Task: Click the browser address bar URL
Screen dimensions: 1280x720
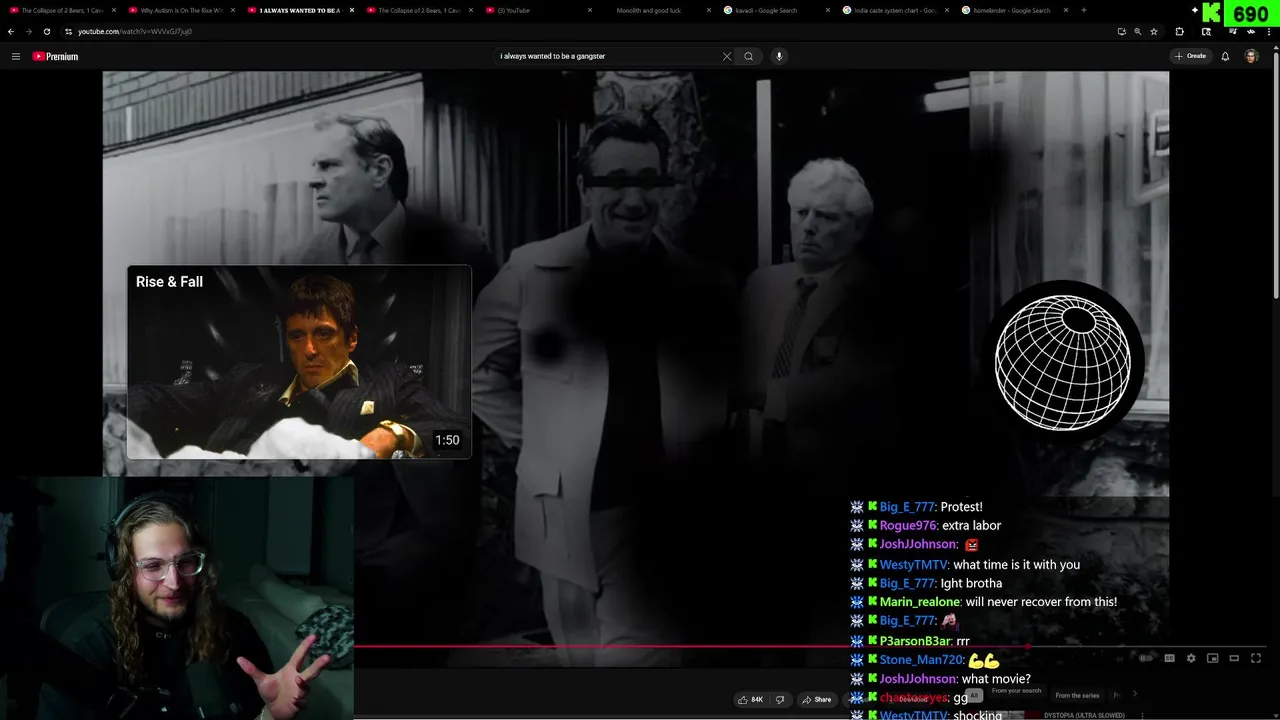Action: pos(135,31)
